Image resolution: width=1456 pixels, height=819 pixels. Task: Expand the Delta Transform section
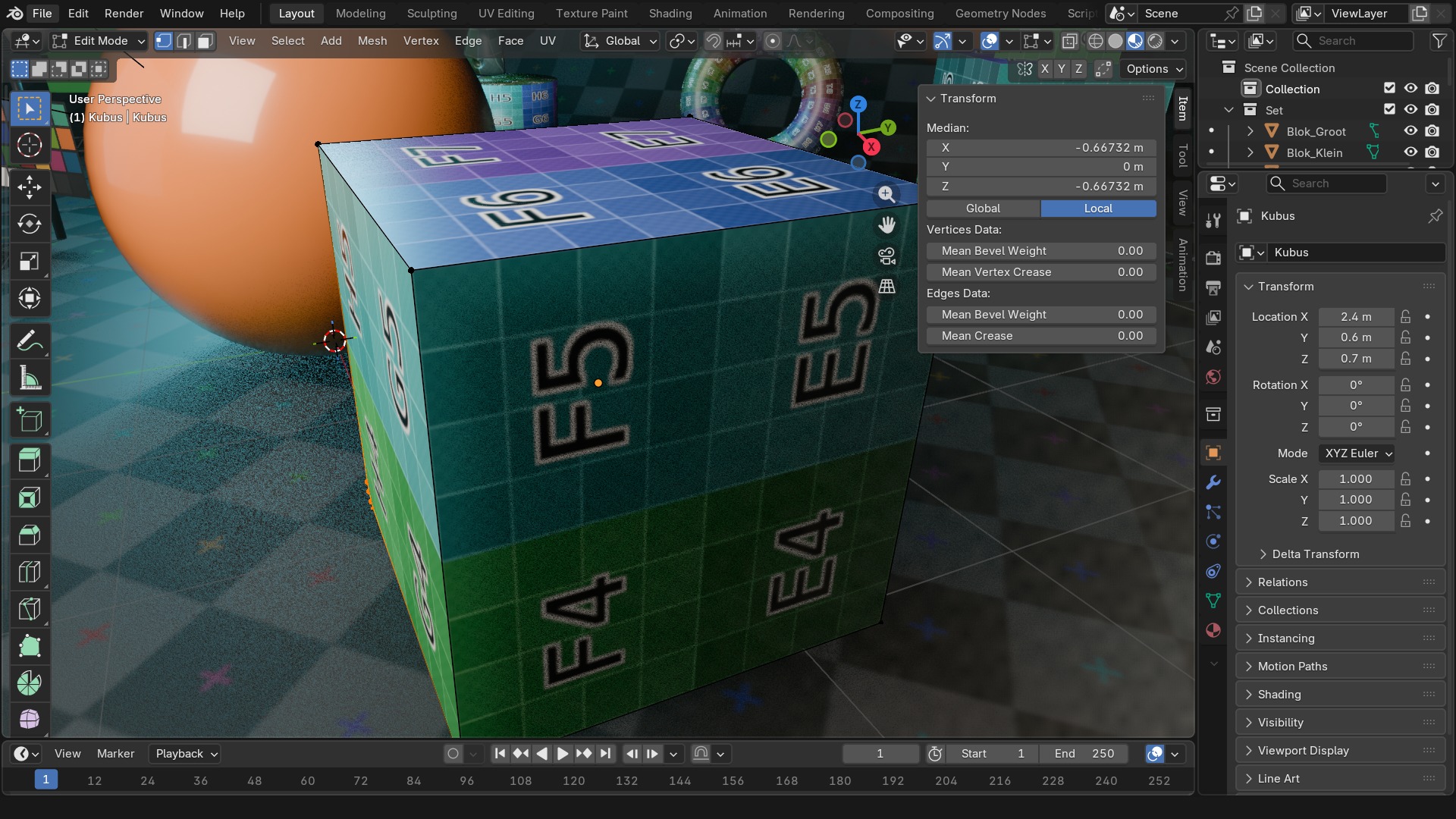point(1316,554)
